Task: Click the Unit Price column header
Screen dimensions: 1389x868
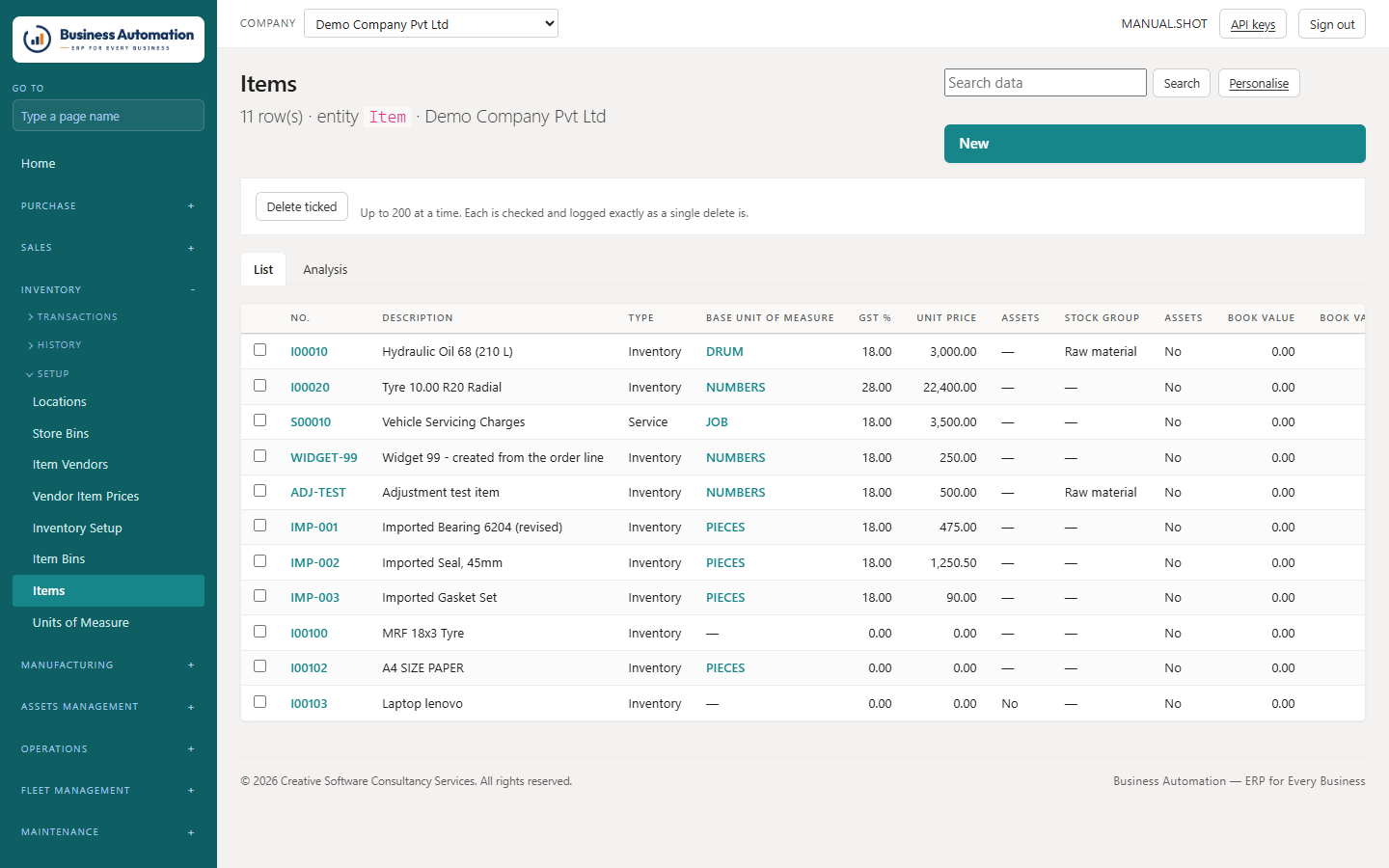Action: click(946, 318)
